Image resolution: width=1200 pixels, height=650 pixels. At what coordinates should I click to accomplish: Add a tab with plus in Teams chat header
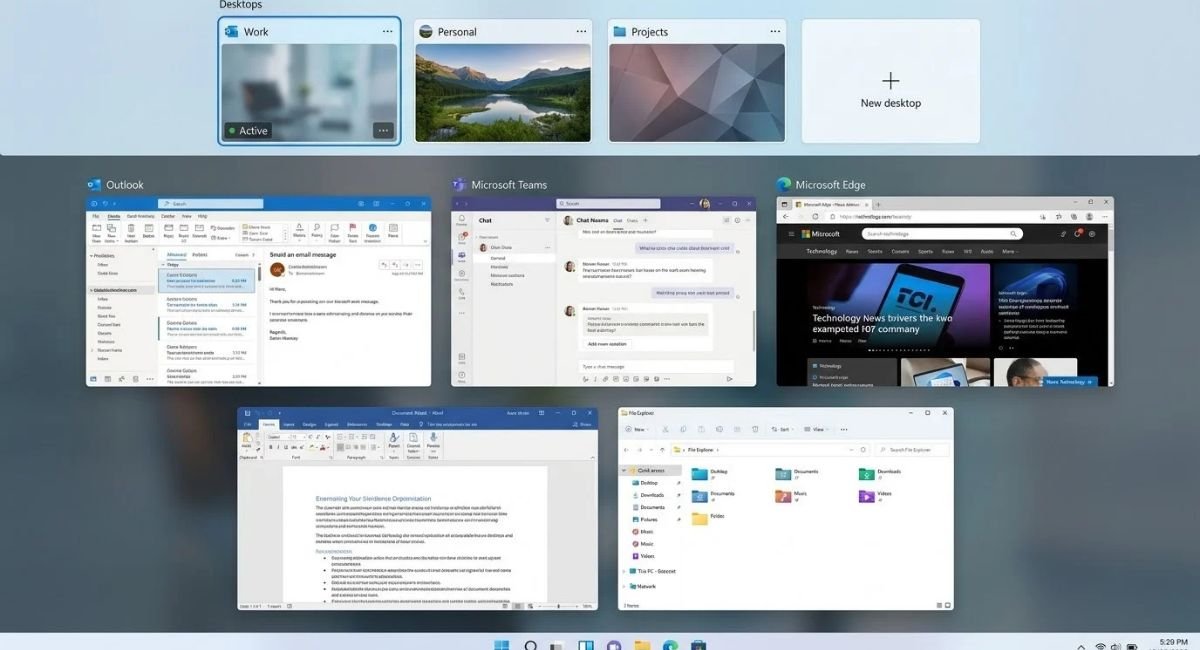click(x=645, y=220)
